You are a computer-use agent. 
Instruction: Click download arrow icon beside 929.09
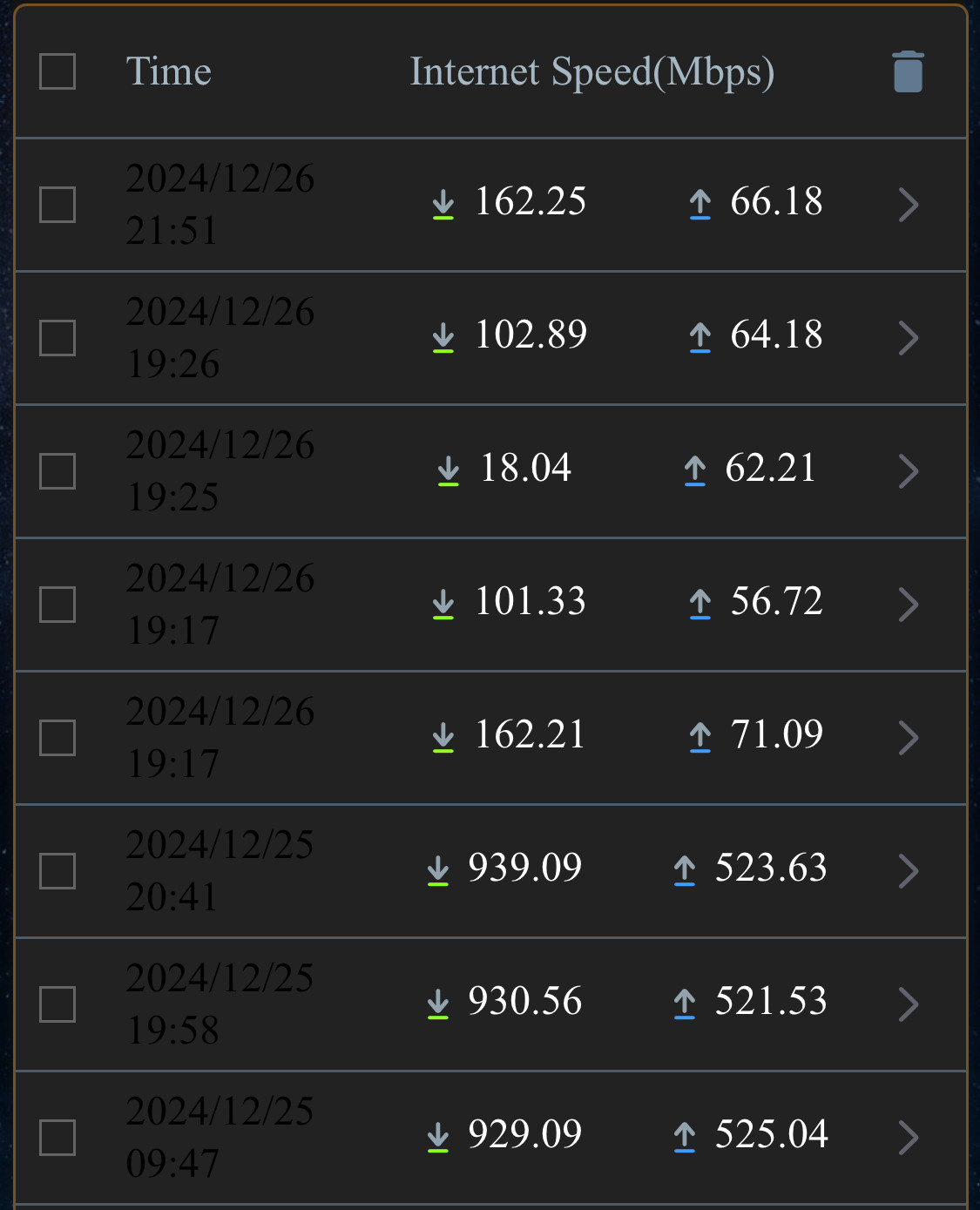(438, 1138)
